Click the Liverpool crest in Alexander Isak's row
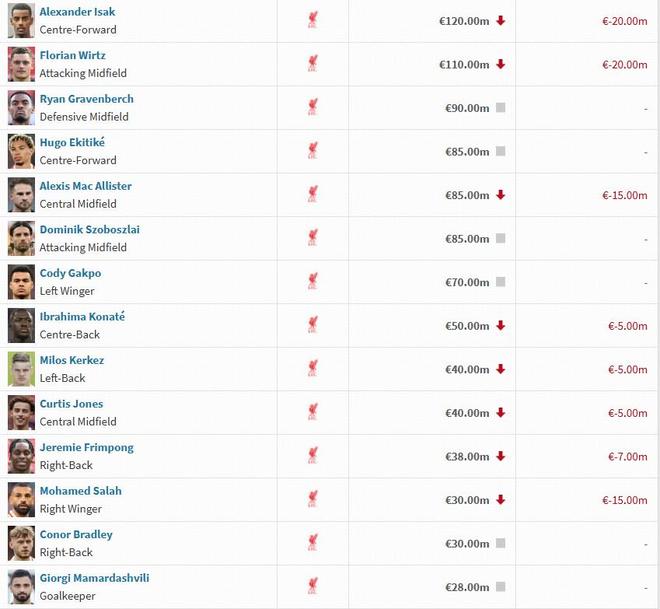660x609 pixels. click(x=313, y=20)
